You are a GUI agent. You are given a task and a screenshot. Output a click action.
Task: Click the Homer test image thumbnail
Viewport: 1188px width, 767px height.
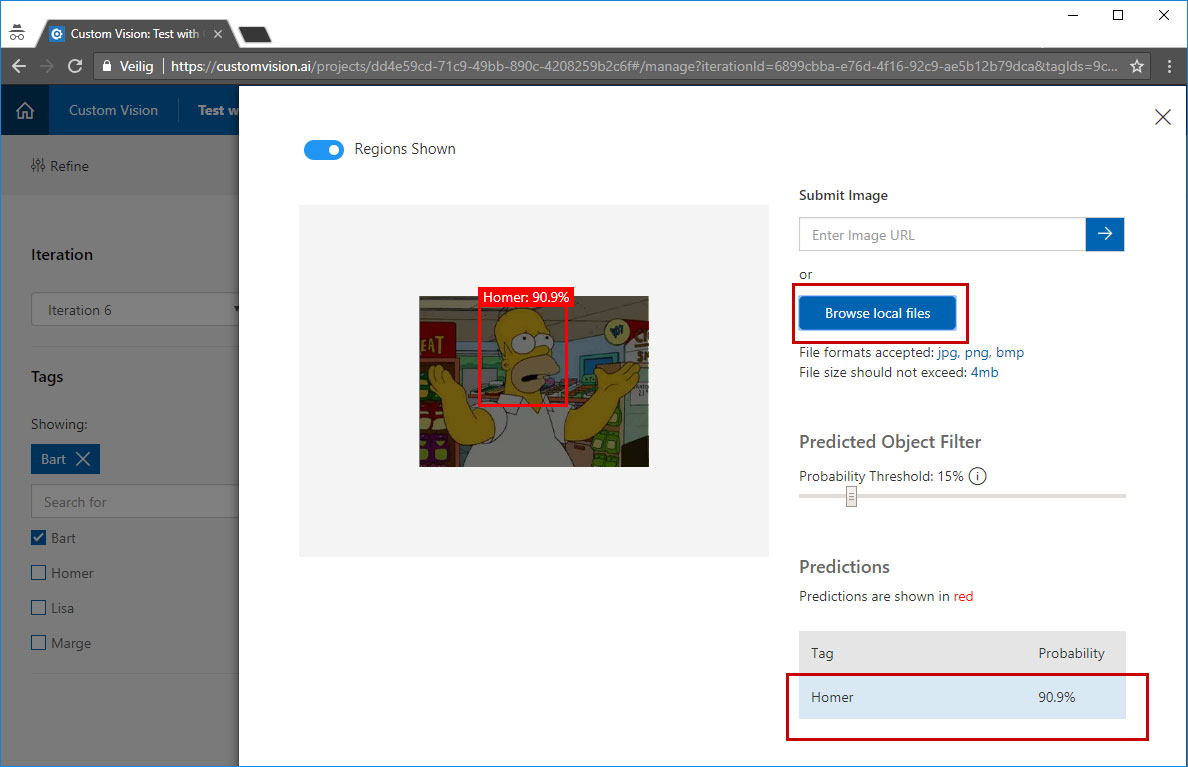(x=534, y=381)
